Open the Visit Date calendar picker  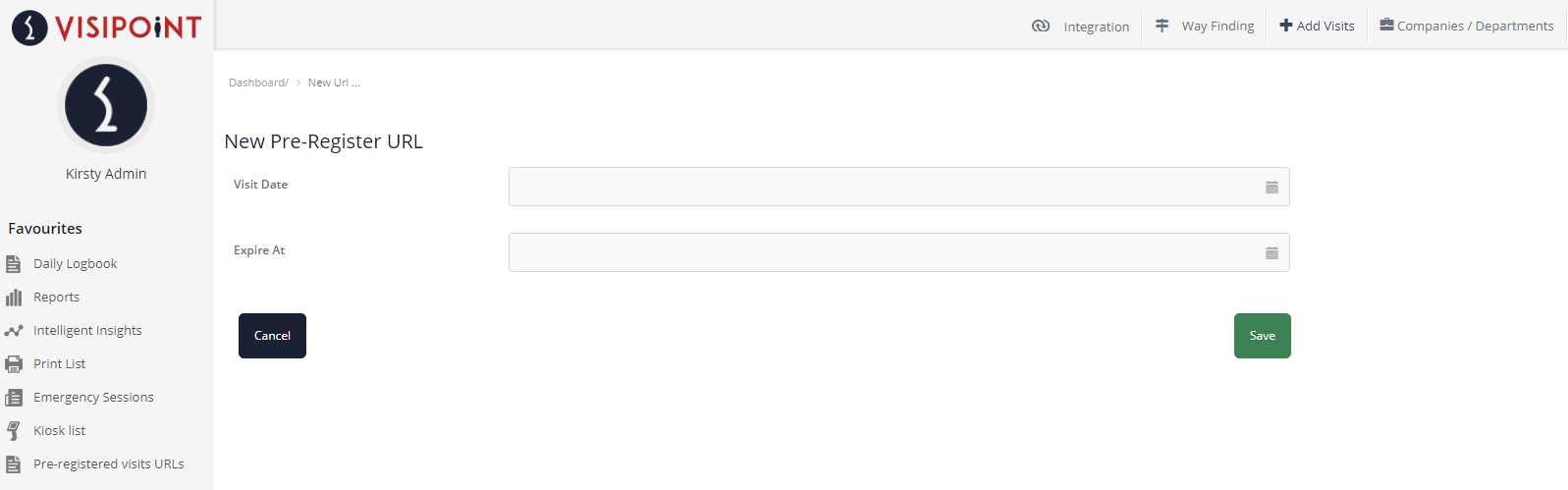pyautogui.click(x=1271, y=188)
